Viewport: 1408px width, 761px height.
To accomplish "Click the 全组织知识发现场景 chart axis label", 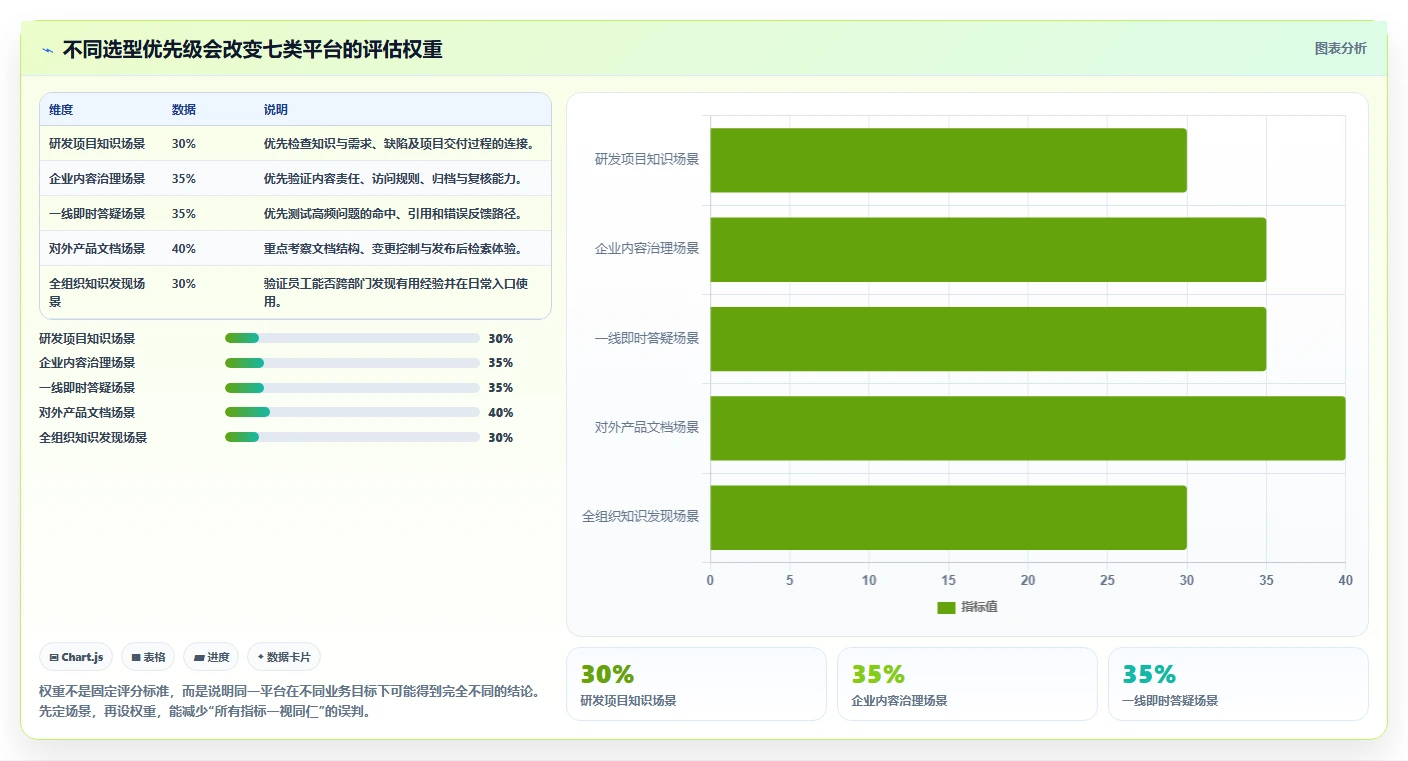I will point(641,517).
